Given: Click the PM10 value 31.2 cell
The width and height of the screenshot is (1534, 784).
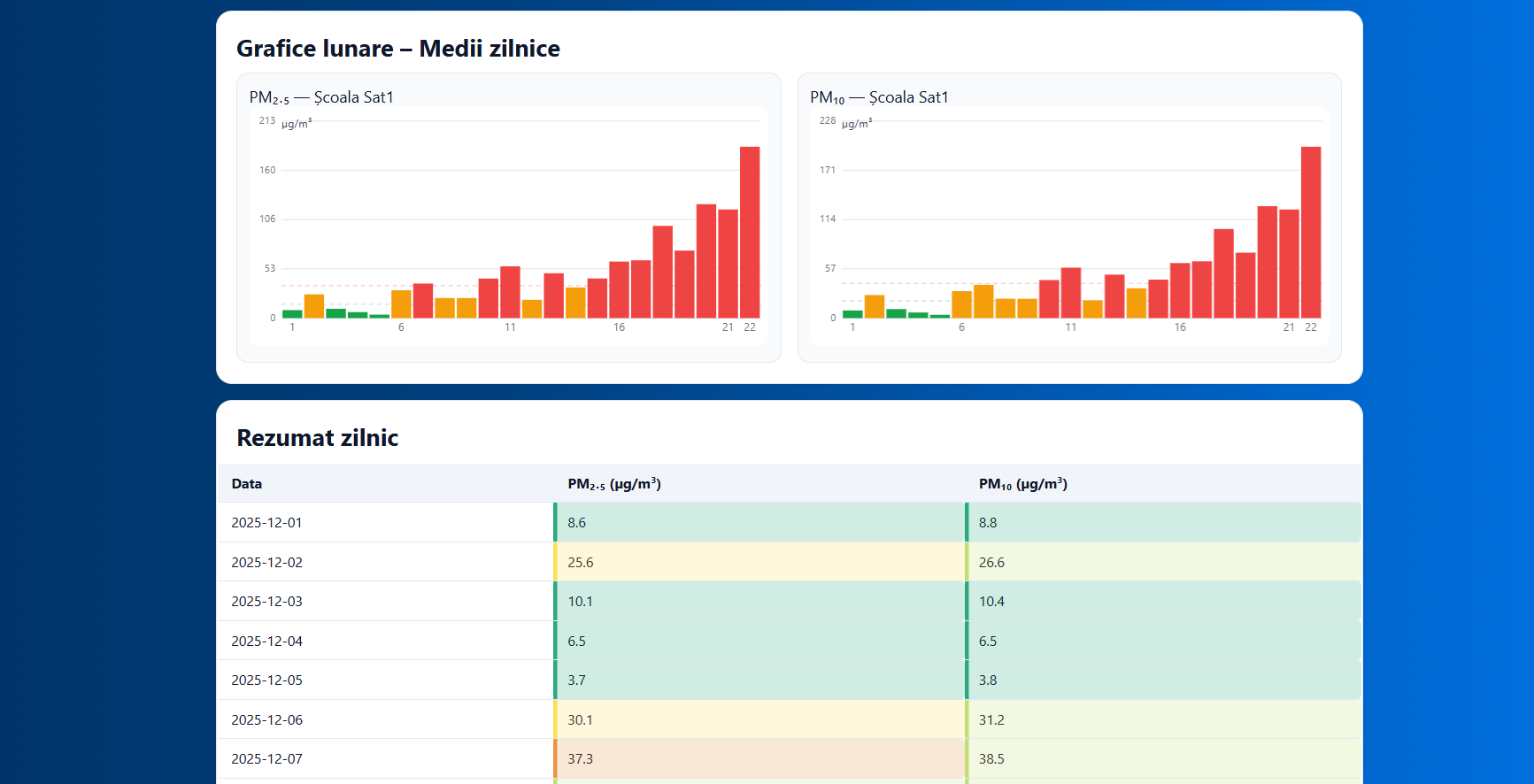Looking at the screenshot, I should tap(991, 720).
